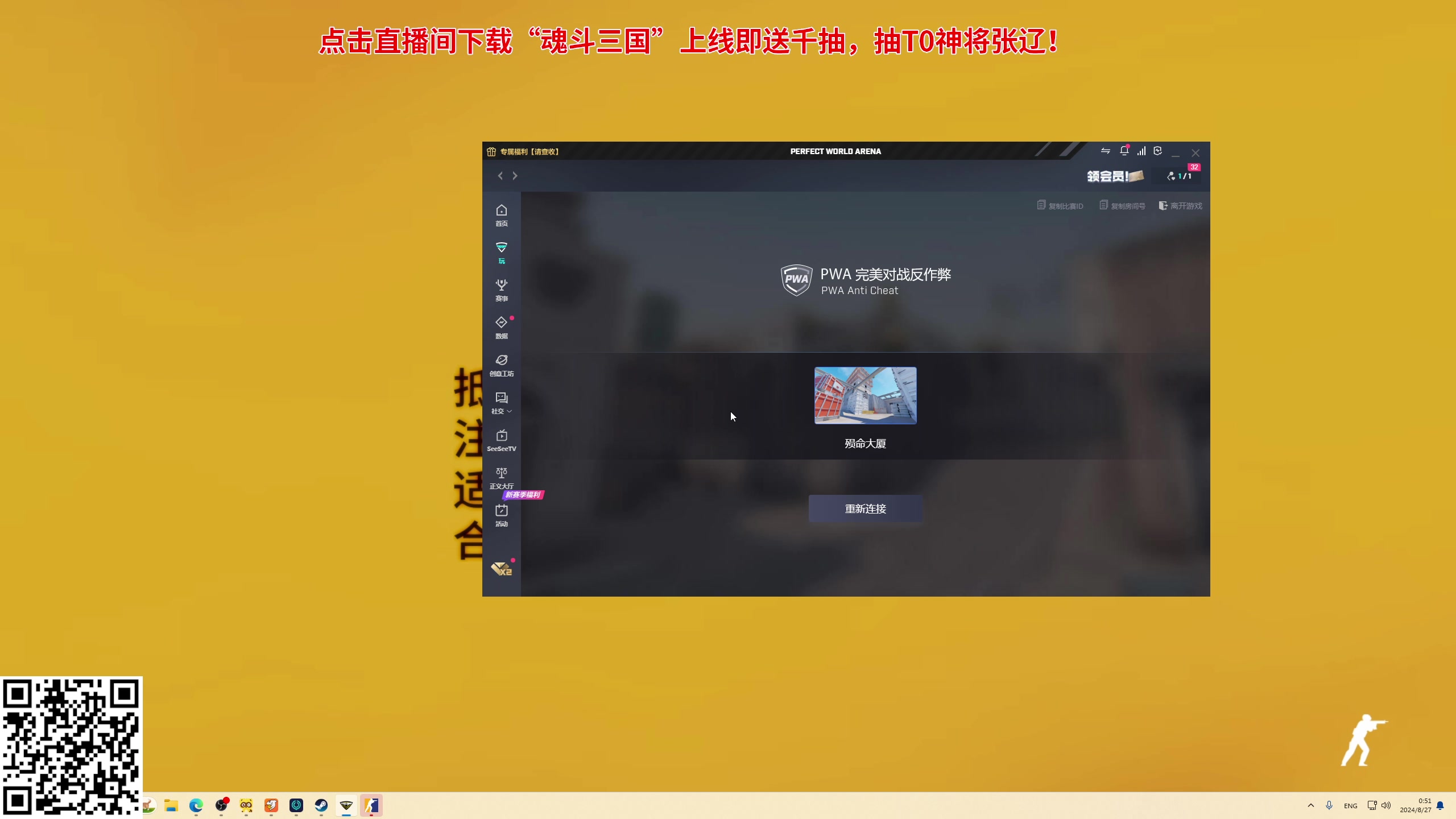The height and width of the screenshot is (819, 1456).
Task: Expand the 社交 social menu
Action: 501,403
